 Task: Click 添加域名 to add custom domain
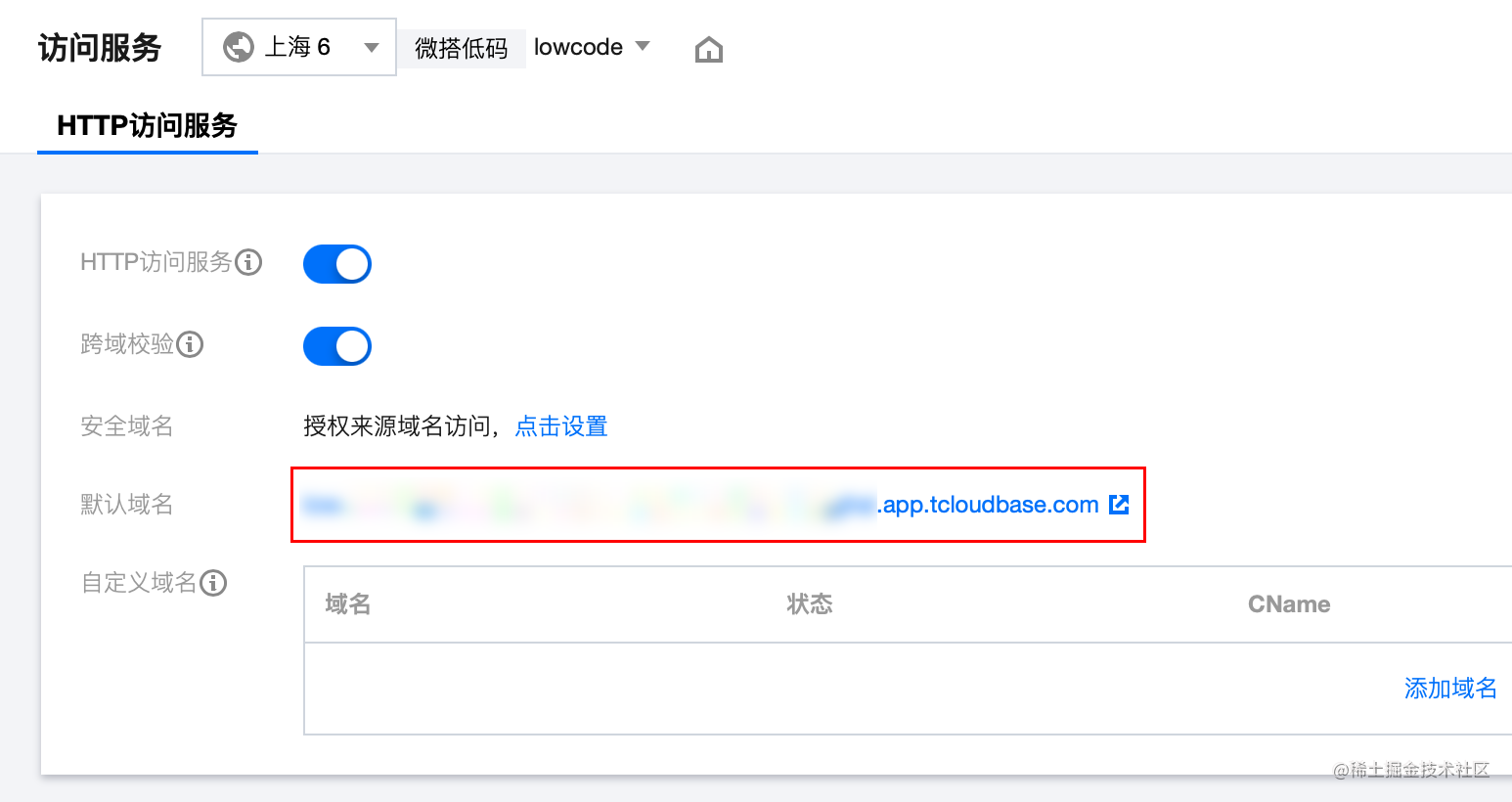tap(1450, 689)
